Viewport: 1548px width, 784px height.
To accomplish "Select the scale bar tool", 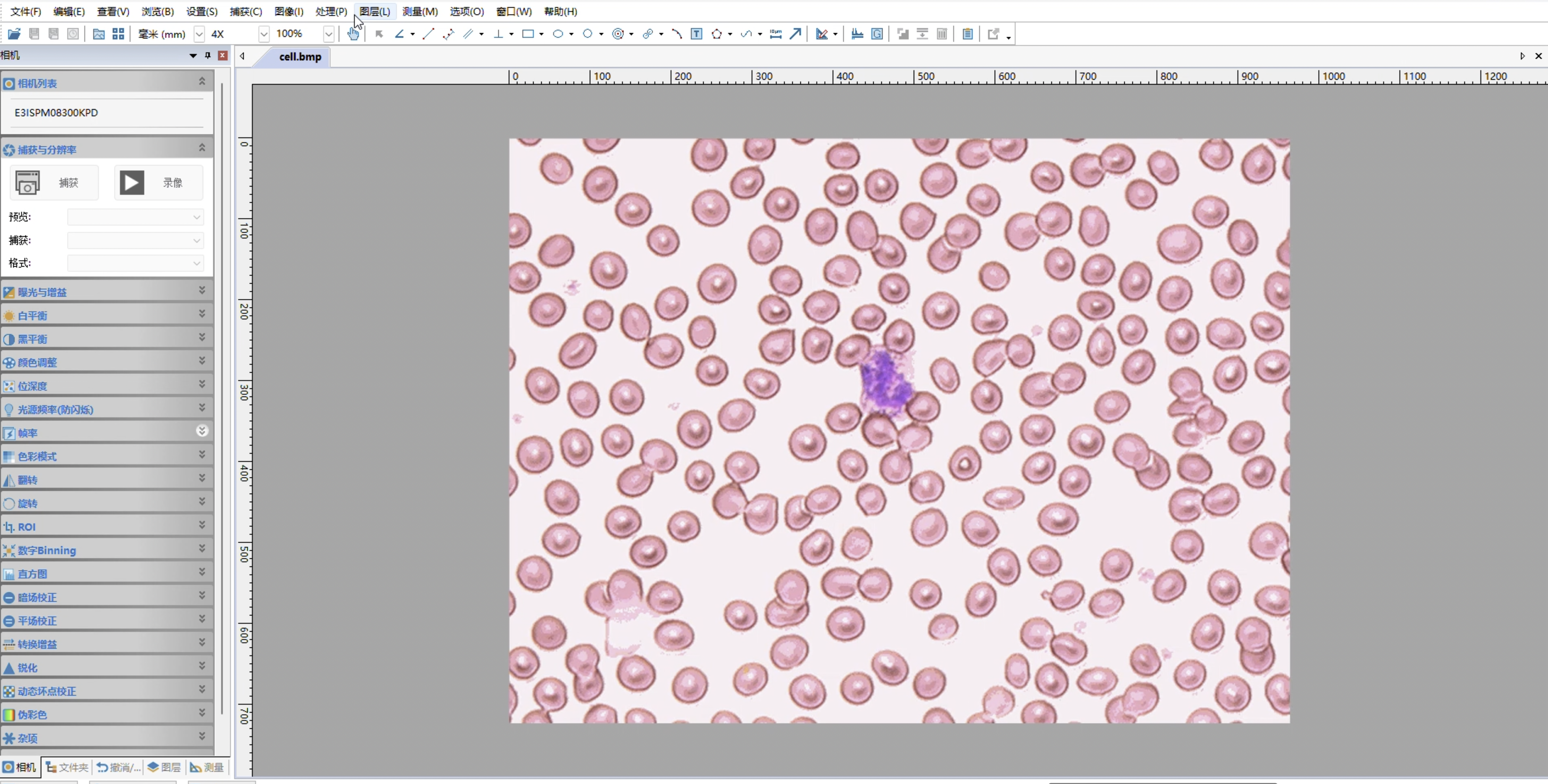I will tap(776, 34).
